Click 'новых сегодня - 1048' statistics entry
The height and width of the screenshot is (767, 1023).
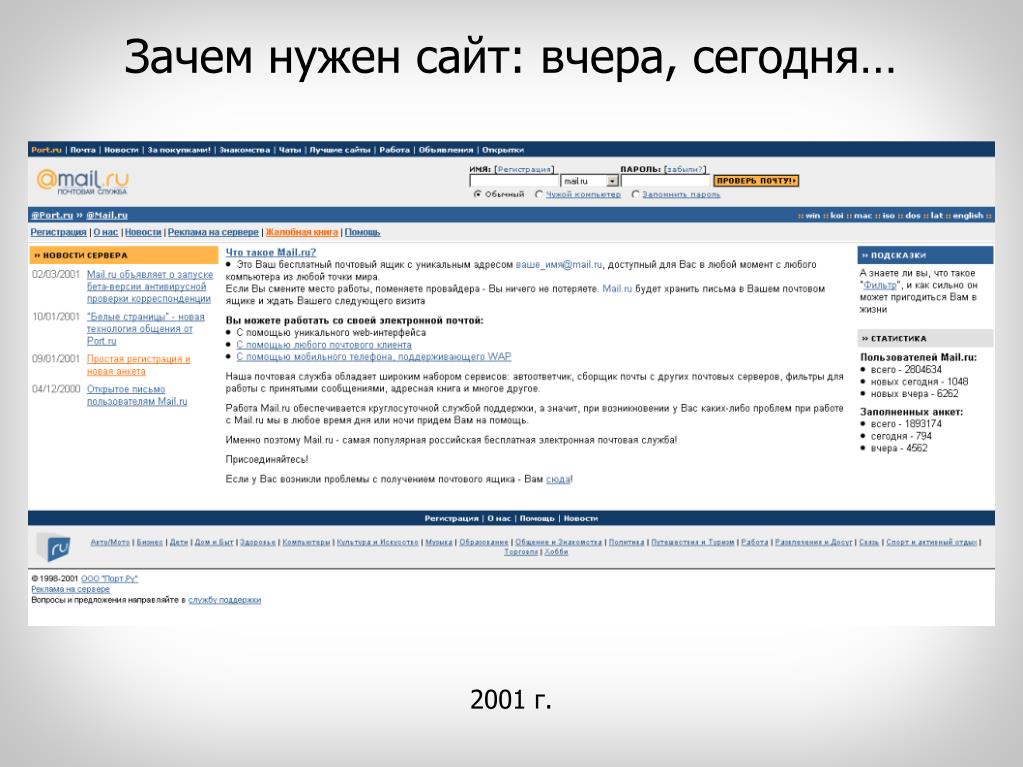[x=919, y=382]
